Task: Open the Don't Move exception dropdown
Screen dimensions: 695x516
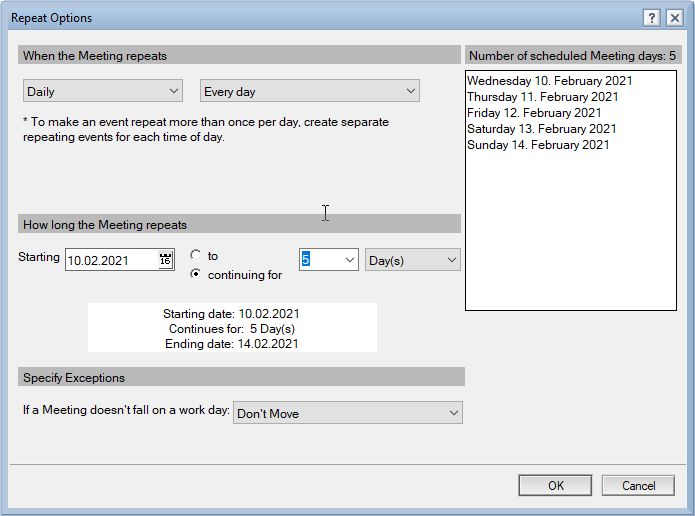Action: click(x=348, y=413)
